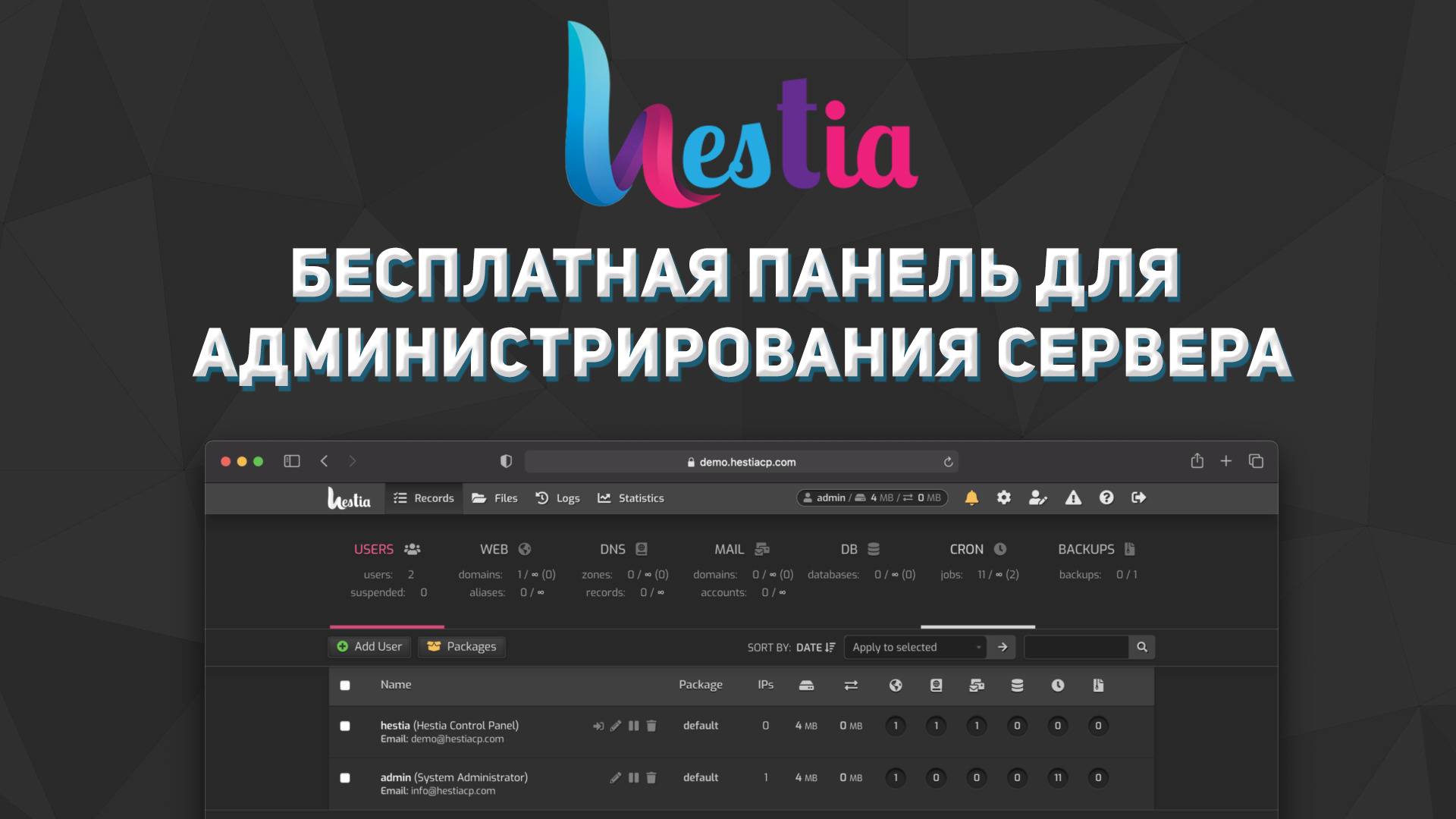Image resolution: width=1456 pixels, height=819 pixels.
Task: Click the notifications bell icon
Action: (x=971, y=497)
